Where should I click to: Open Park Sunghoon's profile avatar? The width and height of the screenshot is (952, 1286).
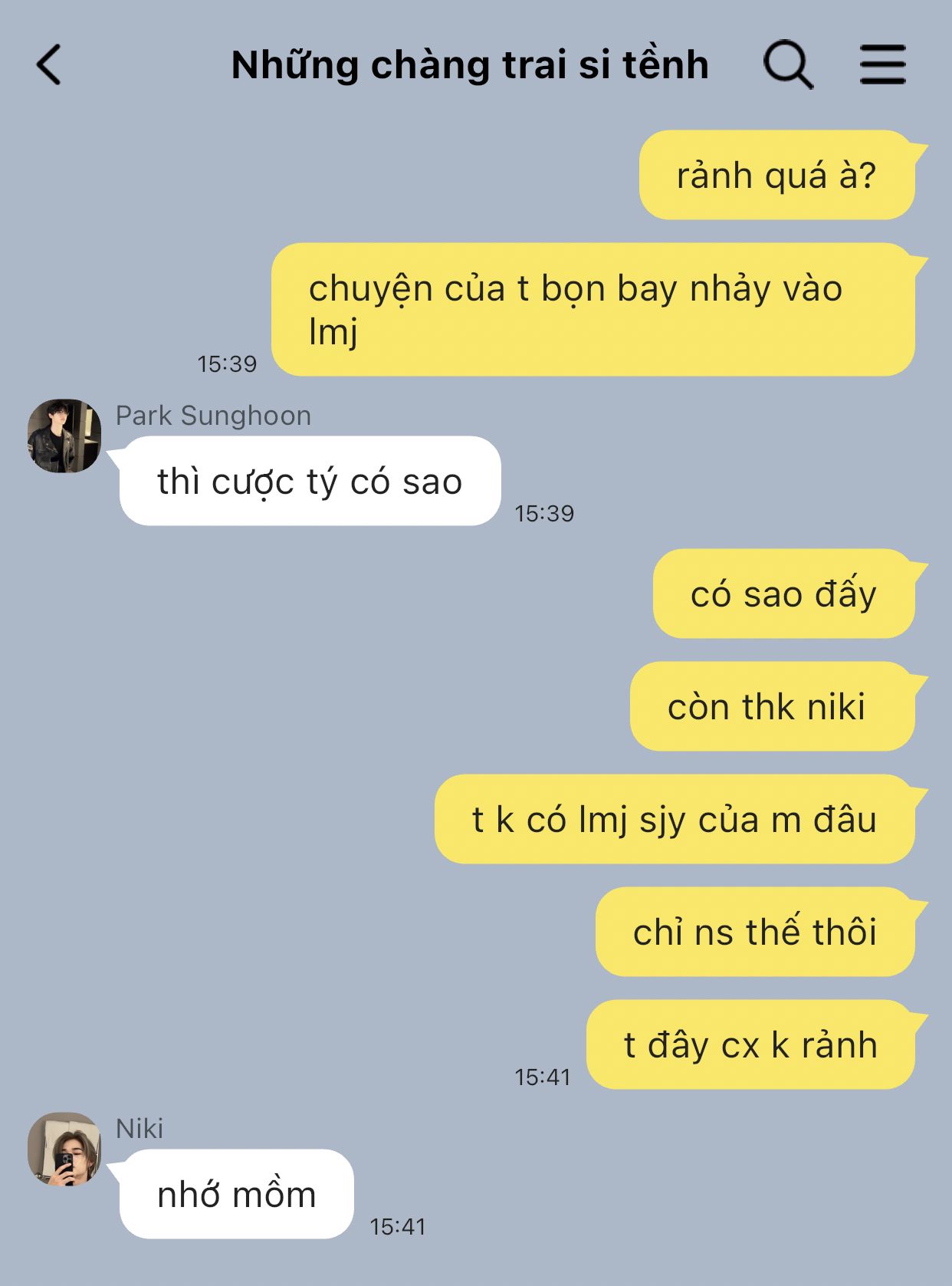click(64, 436)
